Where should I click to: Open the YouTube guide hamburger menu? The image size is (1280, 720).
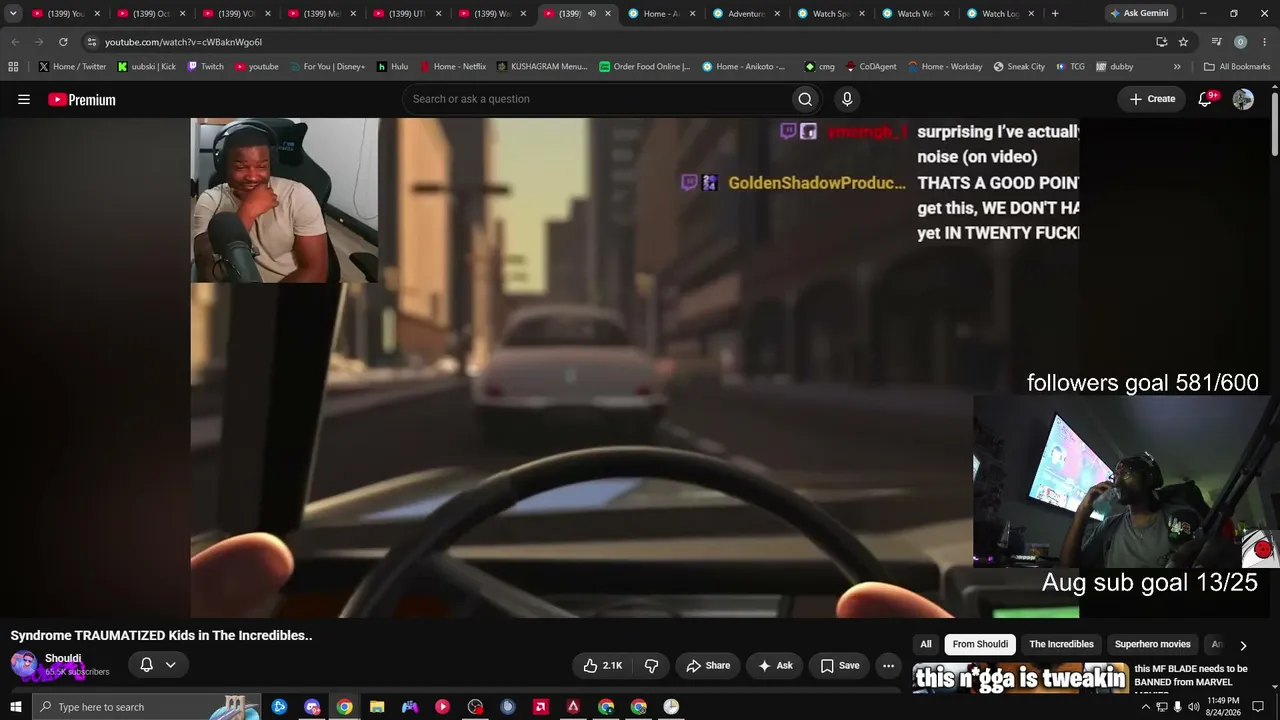[x=24, y=99]
